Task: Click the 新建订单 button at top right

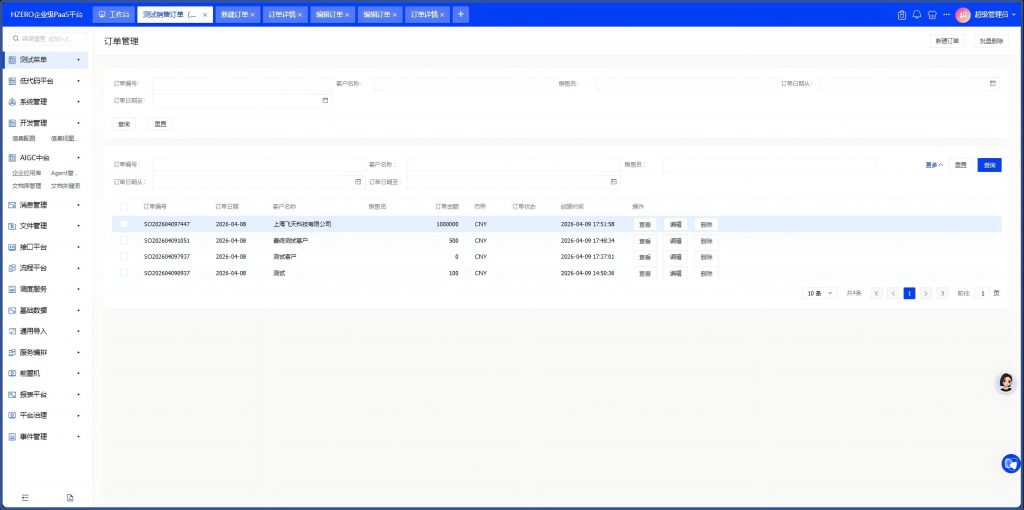Action: pos(947,41)
